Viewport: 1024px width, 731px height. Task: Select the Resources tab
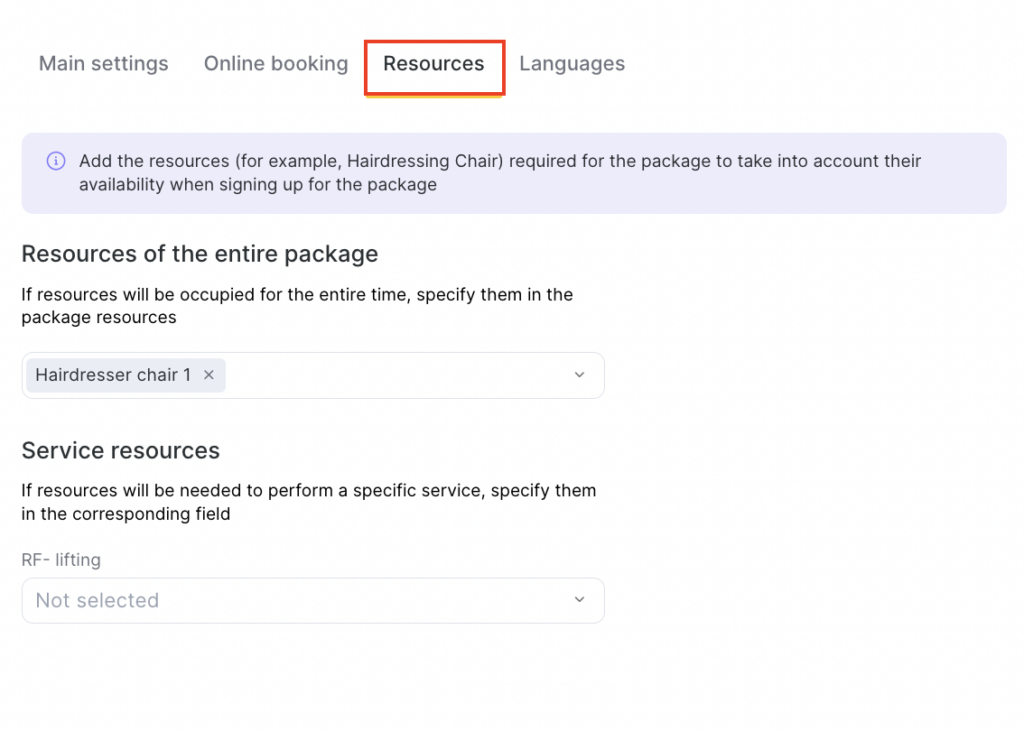click(433, 64)
